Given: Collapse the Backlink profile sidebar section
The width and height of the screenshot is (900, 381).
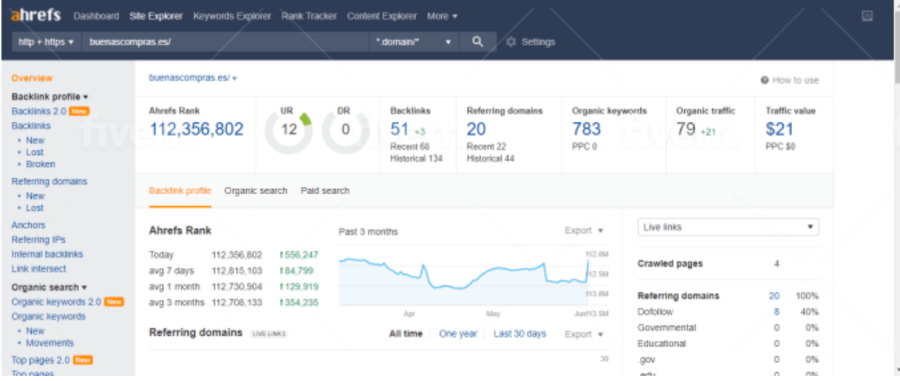Looking at the screenshot, I should (50, 97).
